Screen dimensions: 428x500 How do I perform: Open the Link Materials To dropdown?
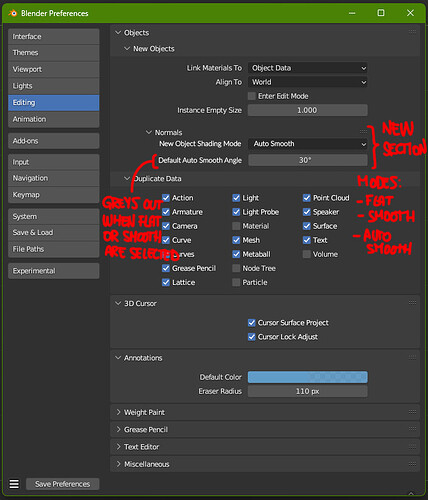[x=307, y=68]
